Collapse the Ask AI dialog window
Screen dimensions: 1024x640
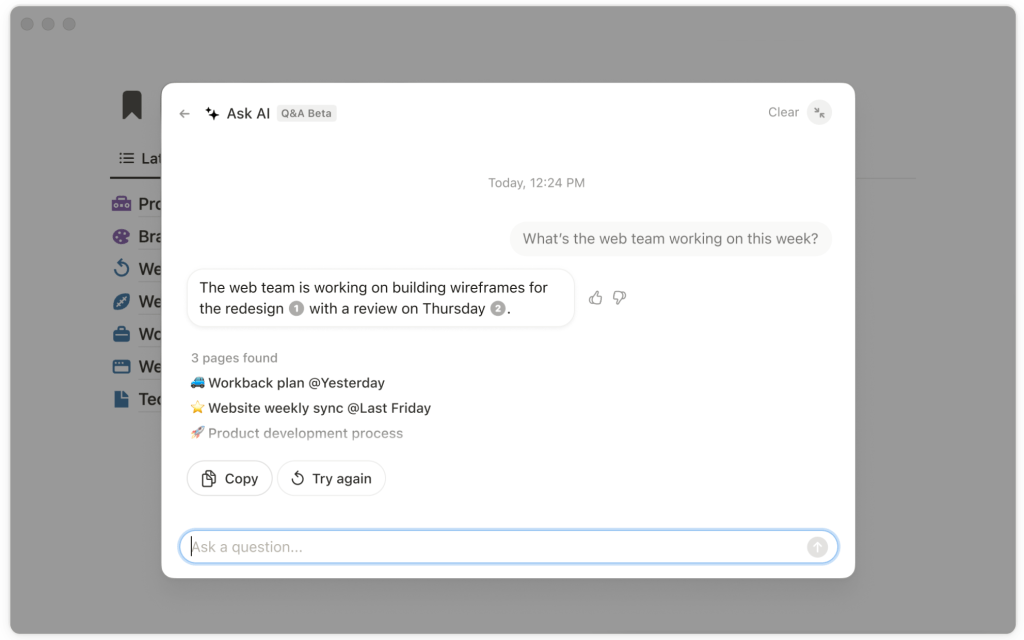pyautogui.click(x=819, y=113)
